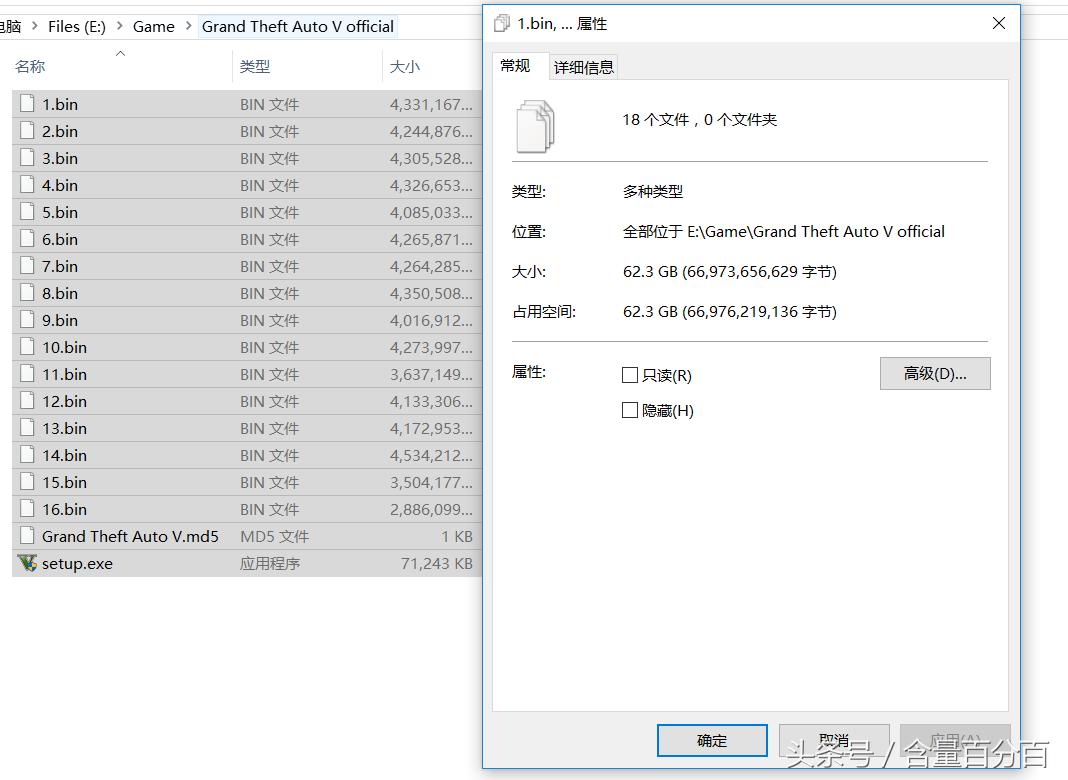Click the 18 个文件，0 个文件夹 summary text

pyautogui.click(x=700, y=120)
